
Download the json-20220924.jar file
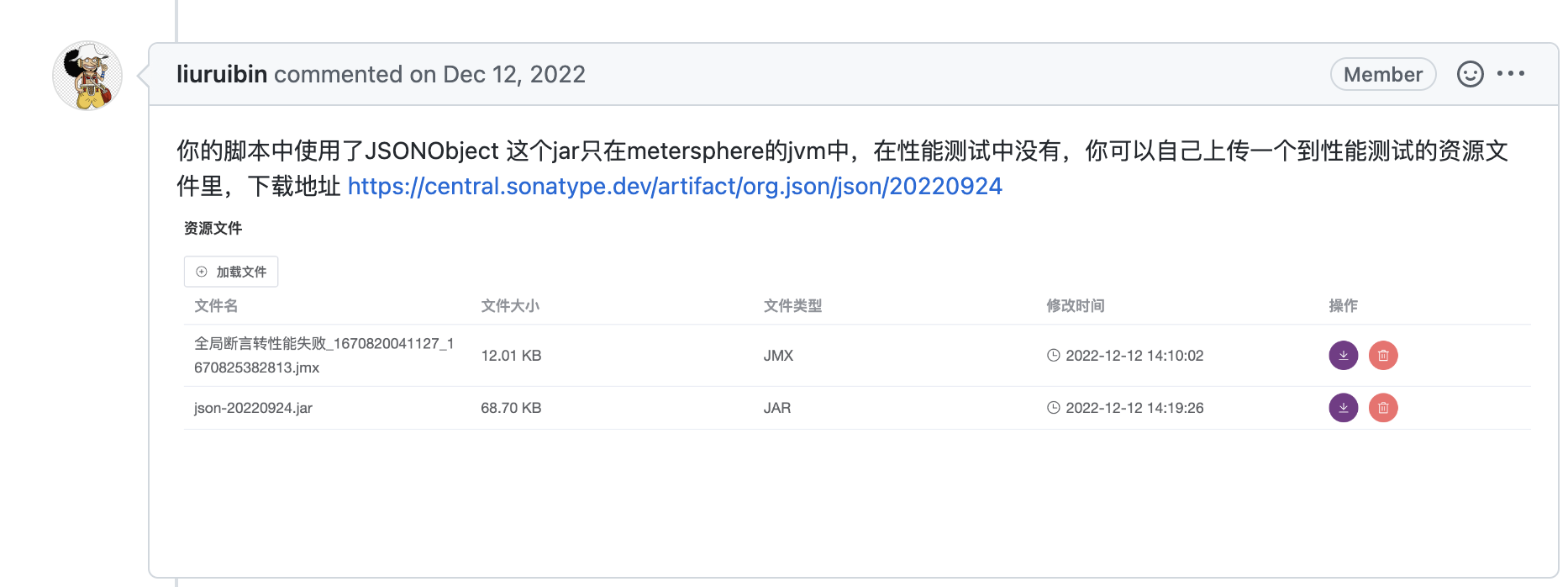click(1343, 408)
